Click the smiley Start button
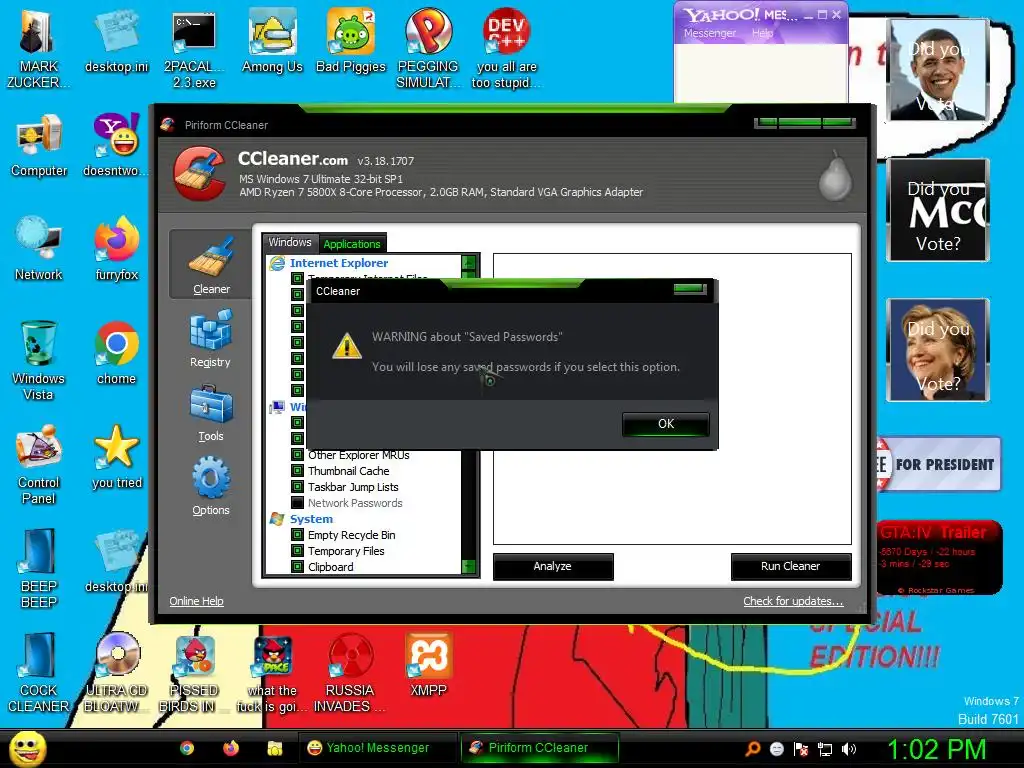 (x=27, y=749)
